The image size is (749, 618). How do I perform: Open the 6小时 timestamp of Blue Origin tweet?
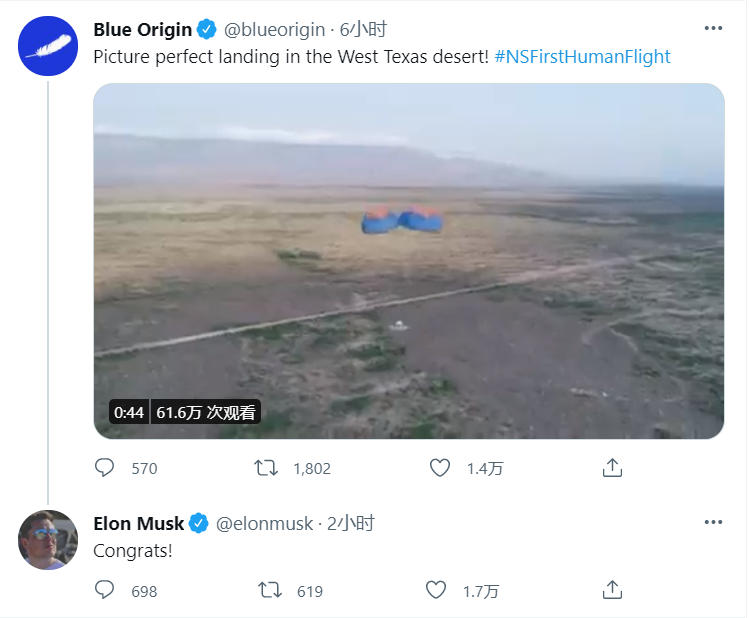tap(363, 30)
